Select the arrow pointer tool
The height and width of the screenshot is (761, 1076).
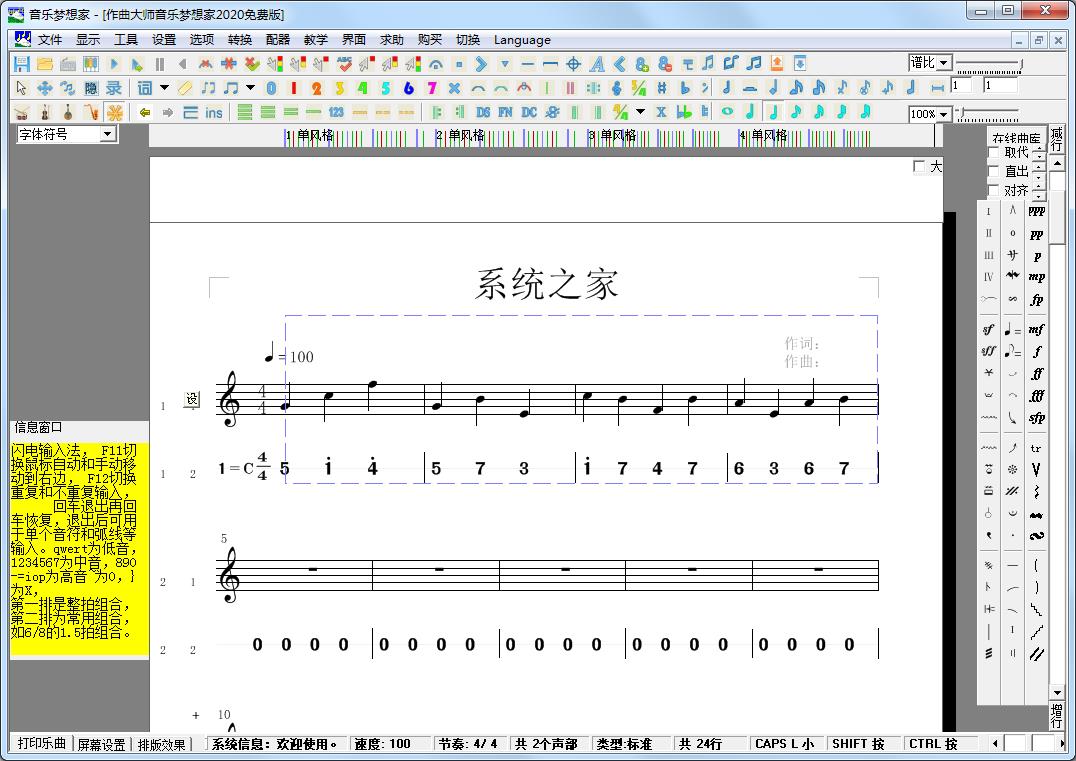tap(21, 88)
